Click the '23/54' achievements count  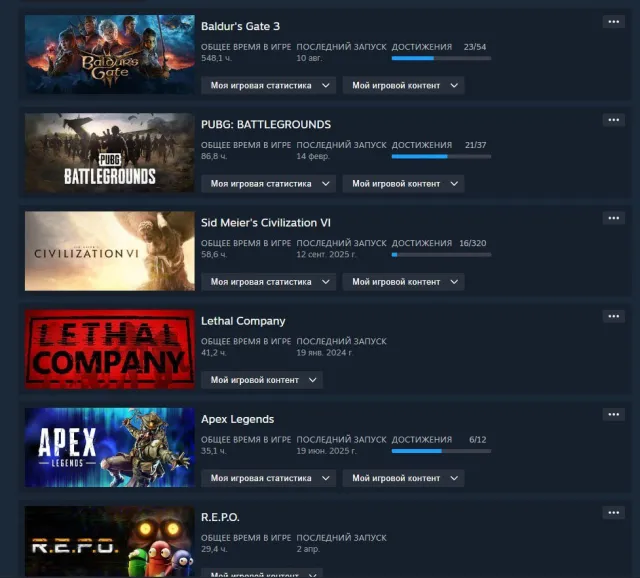[475, 47]
